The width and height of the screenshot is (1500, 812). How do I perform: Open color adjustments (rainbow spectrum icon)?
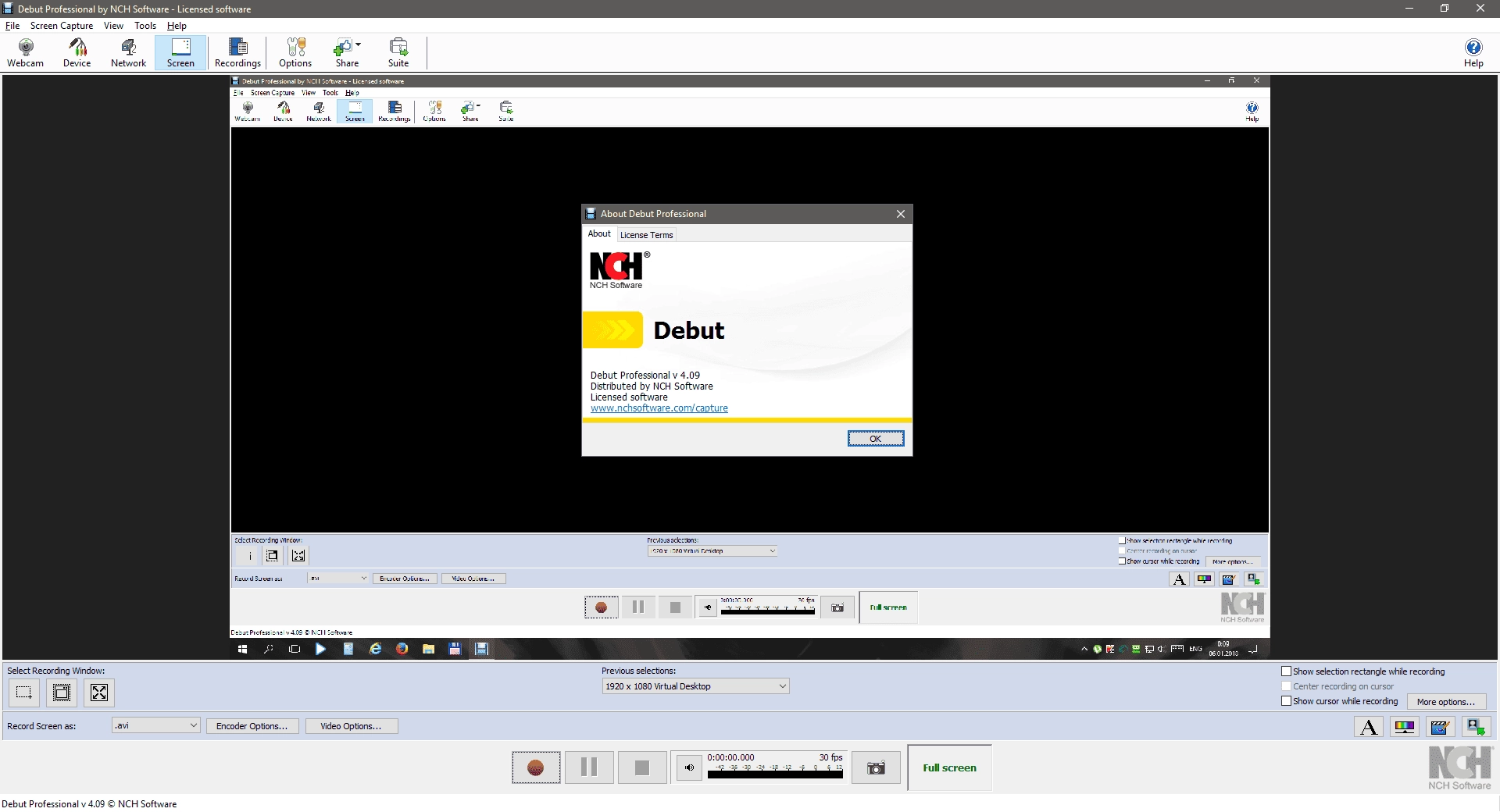point(1405,727)
